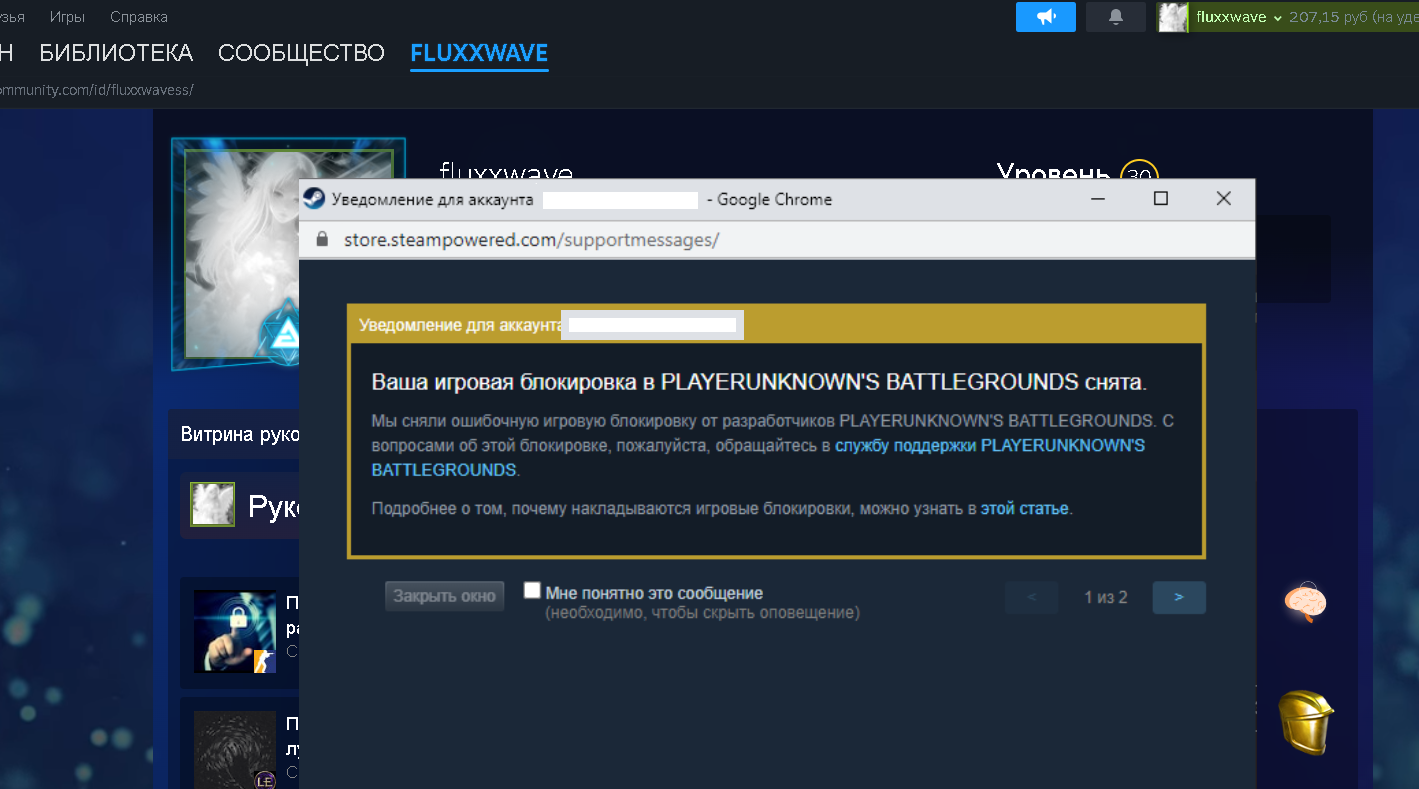1419x789 pixels.
Task: Click the yellow Уведомление для аккаунта header
Action: coord(776,325)
